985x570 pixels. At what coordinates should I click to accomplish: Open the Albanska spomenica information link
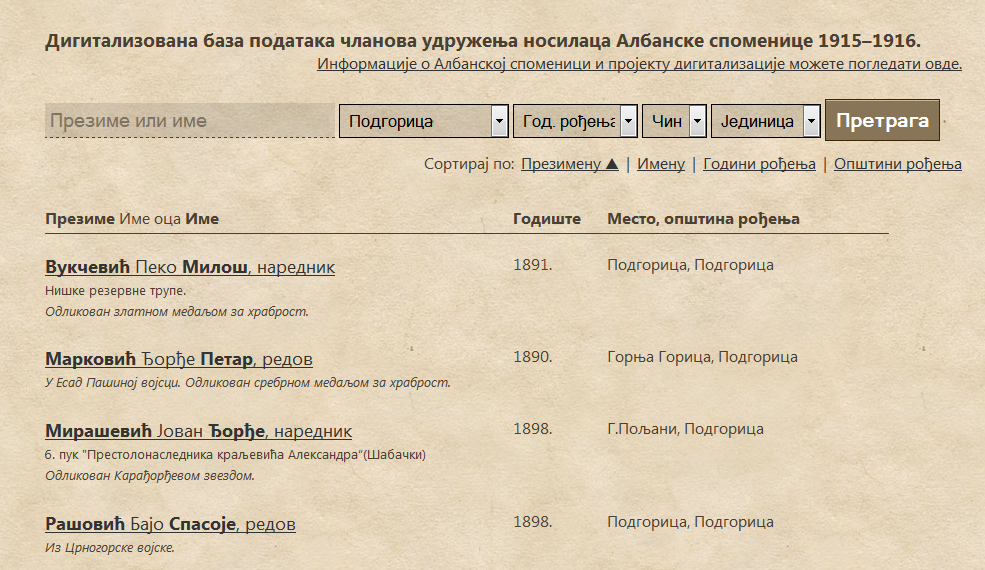click(x=639, y=63)
